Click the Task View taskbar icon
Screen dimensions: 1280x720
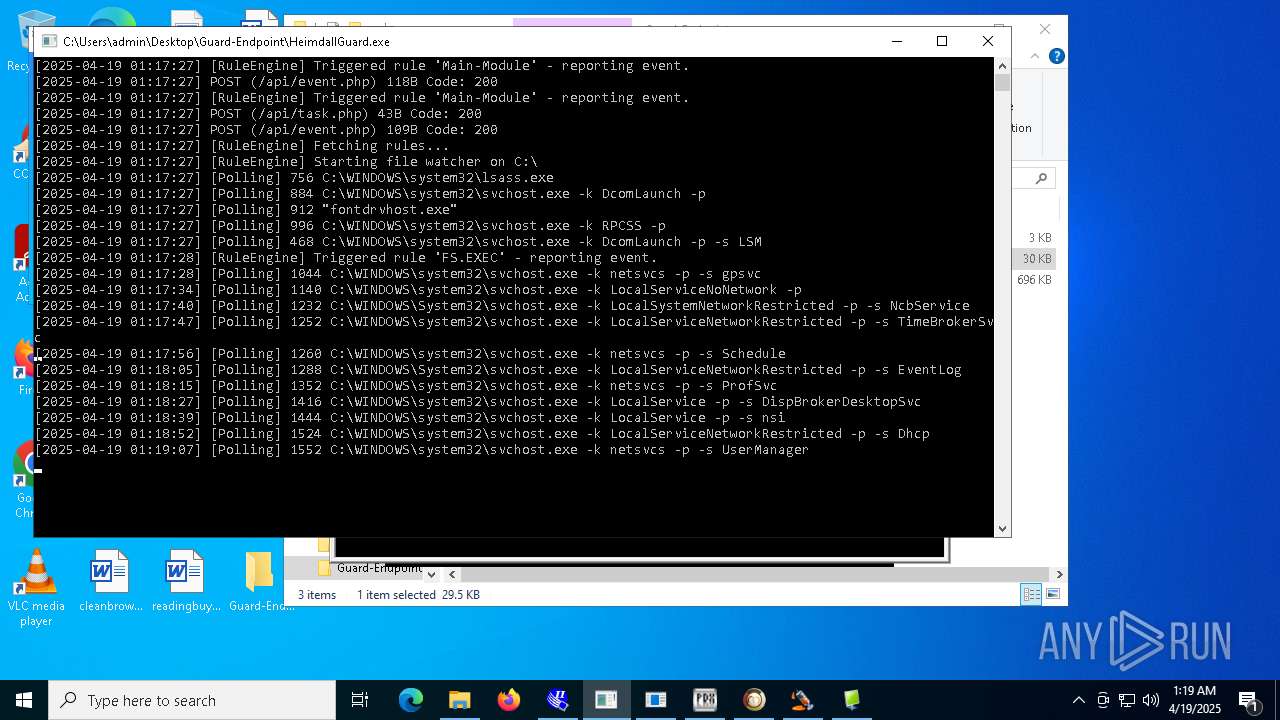[x=360, y=700]
